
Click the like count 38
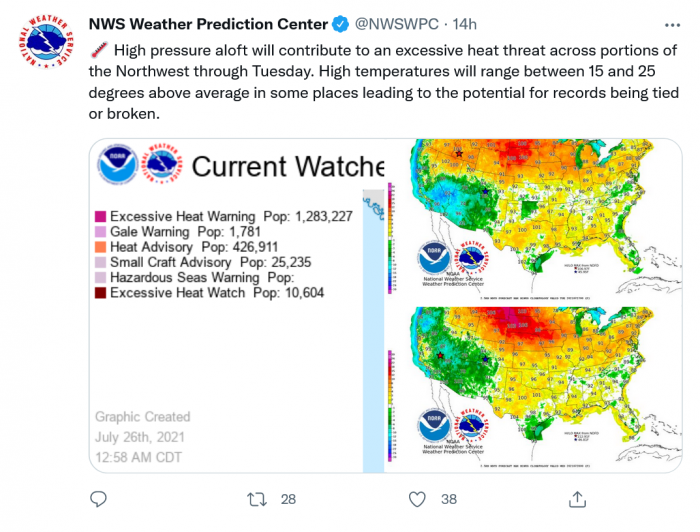(x=449, y=499)
